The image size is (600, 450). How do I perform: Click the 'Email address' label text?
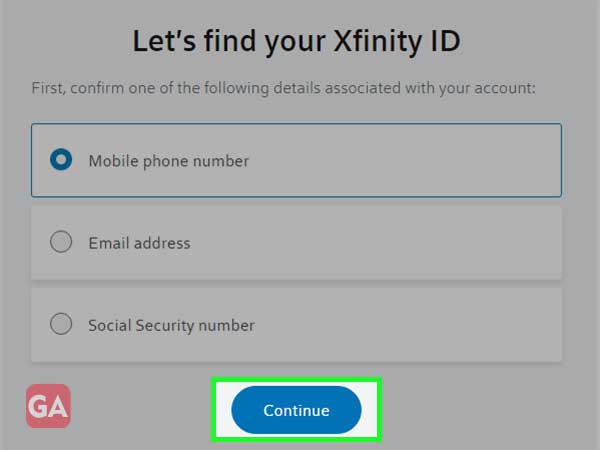coord(139,243)
